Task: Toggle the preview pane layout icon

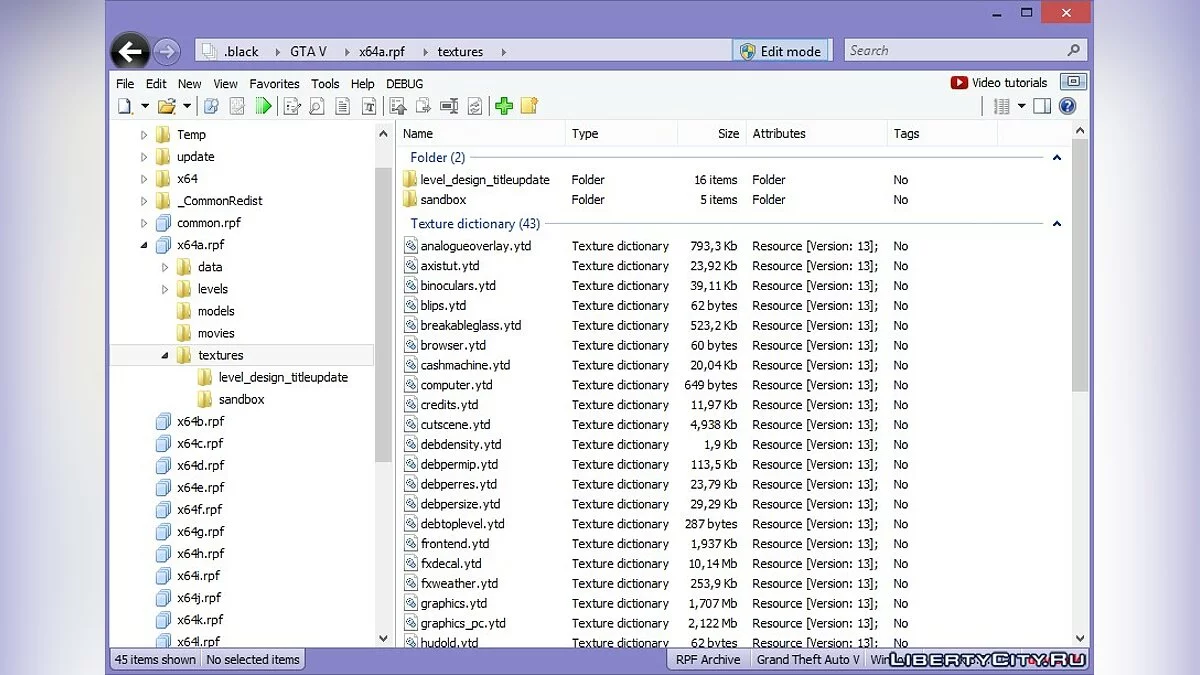Action: 1042,106
